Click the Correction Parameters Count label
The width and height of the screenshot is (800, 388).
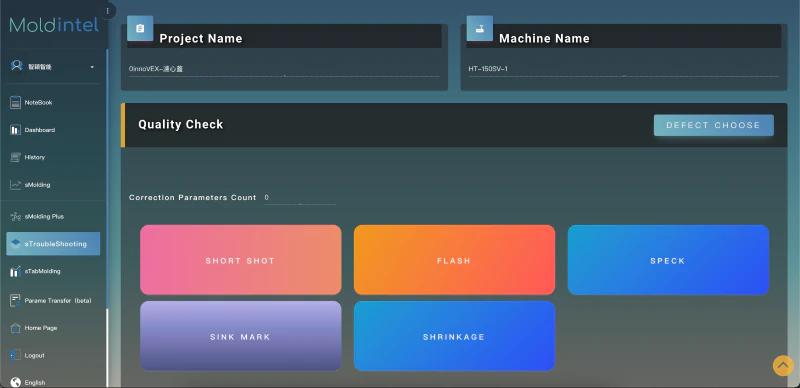tap(193, 198)
